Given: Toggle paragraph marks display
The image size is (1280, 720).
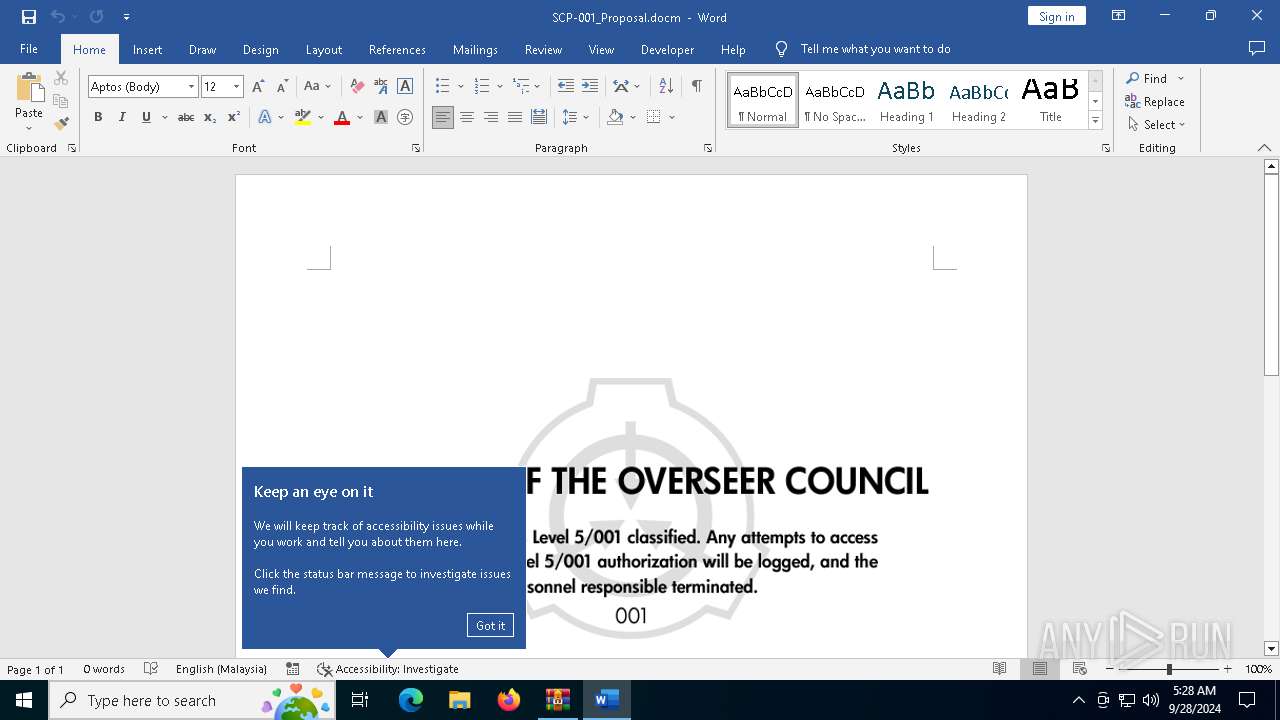Looking at the screenshot, I should [696, 86].
